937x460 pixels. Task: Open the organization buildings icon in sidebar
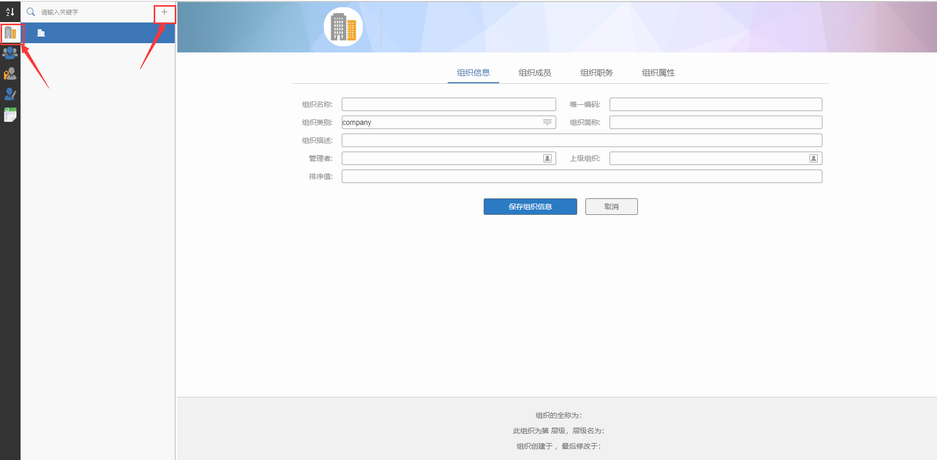(x=10, y=33)
